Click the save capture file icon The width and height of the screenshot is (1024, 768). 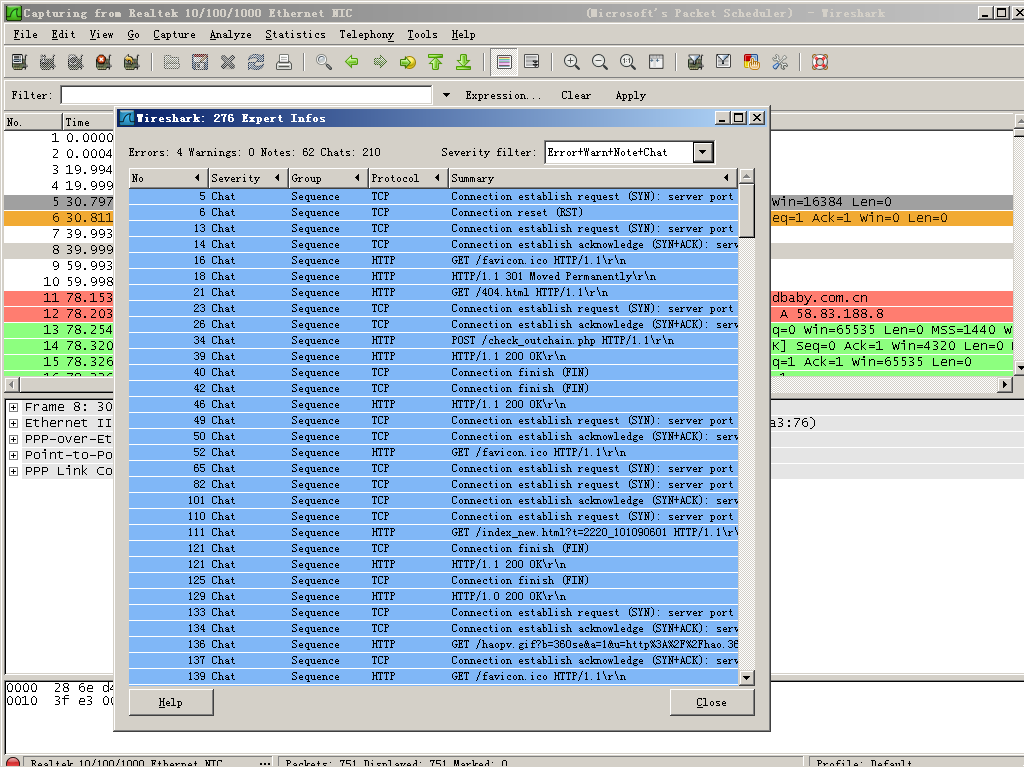pyautogui.click(x=200, y=62)
